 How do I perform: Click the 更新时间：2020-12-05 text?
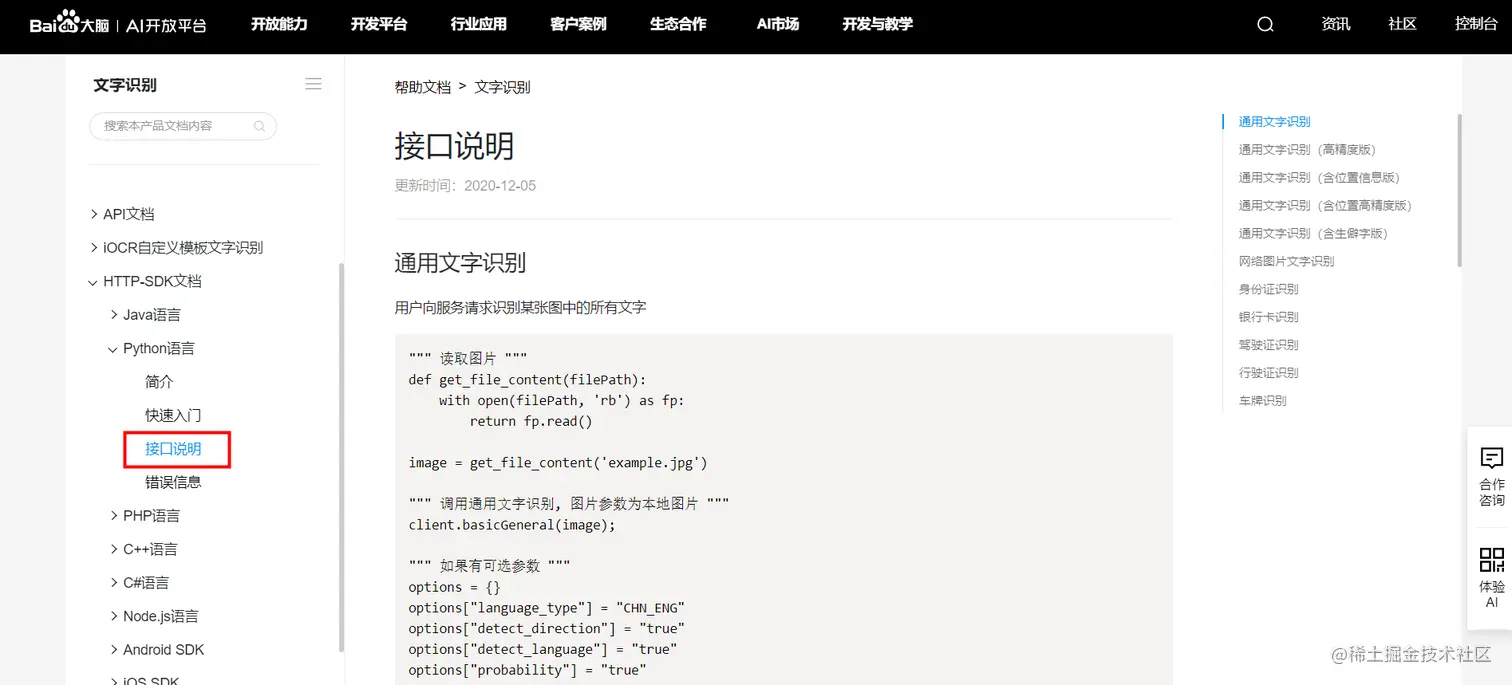tap(465, 186)
